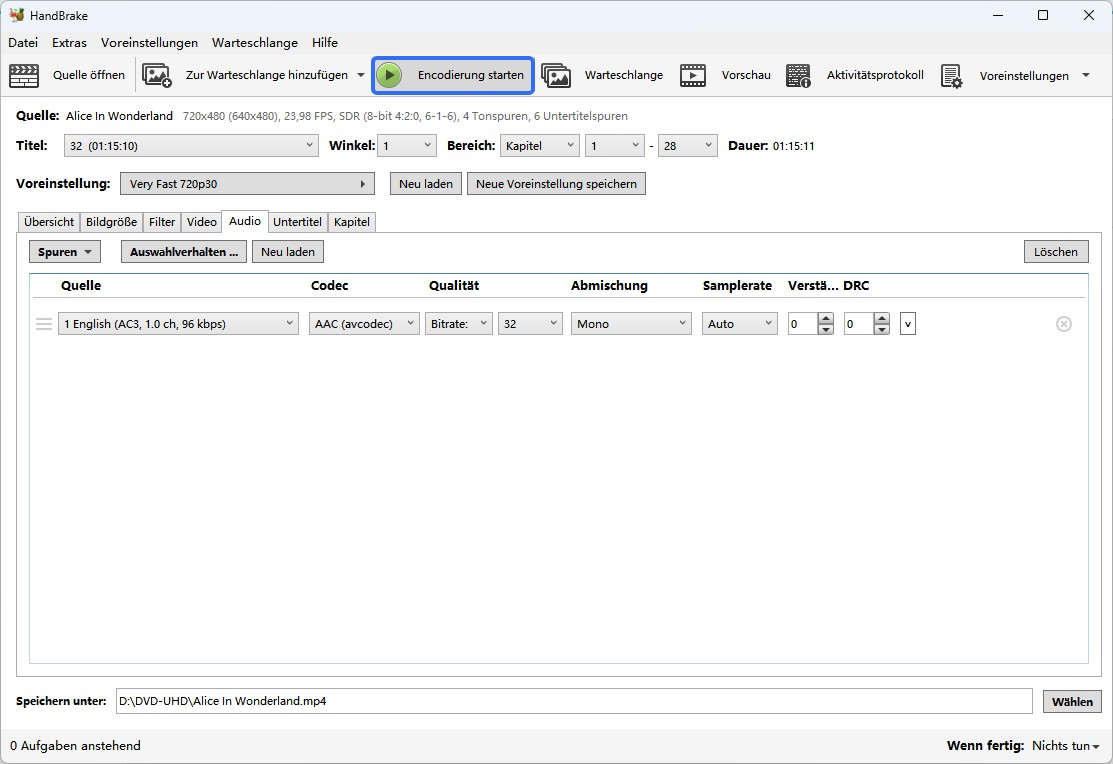Viewport: 1113px width, 764px height.
Task: Click the Speichern unter path field
Action: tap(574, 702)
